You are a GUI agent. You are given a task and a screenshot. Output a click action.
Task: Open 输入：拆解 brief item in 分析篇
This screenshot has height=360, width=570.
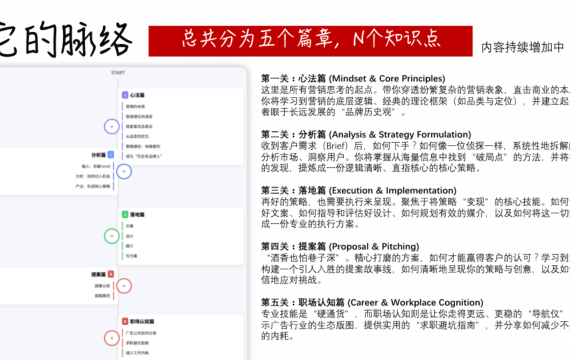[96, 166]
